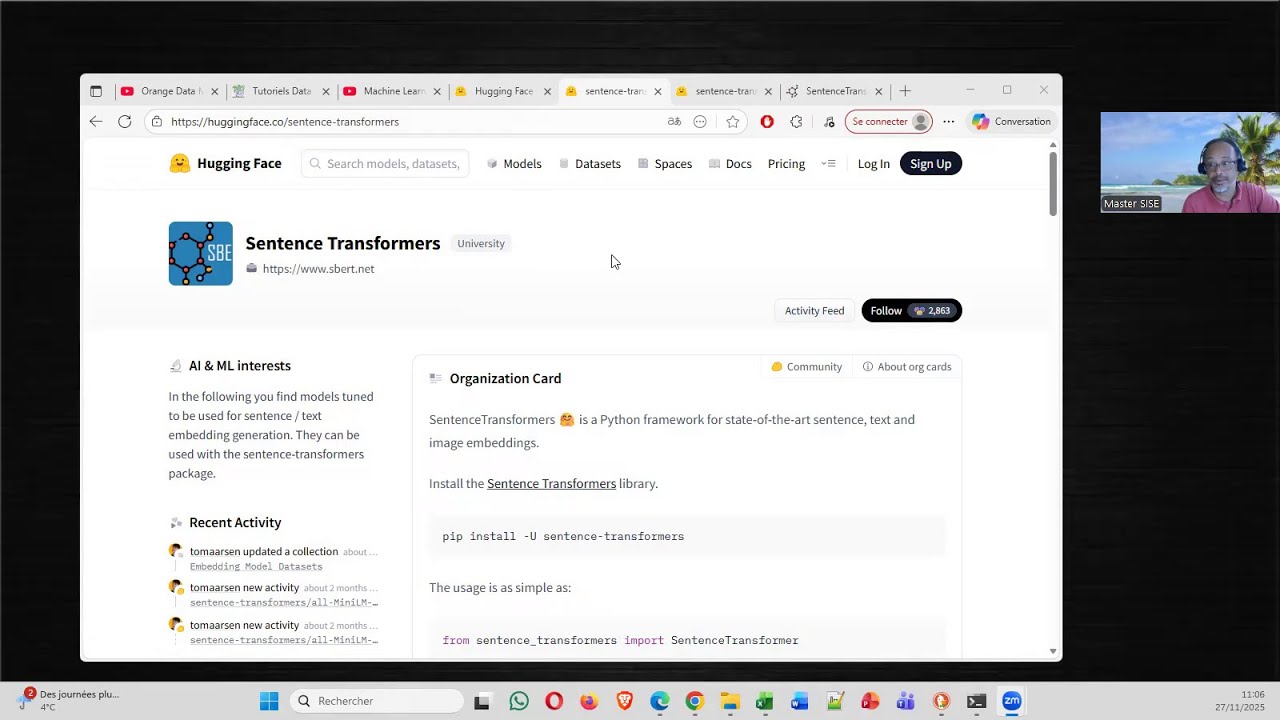Screen dimensions: 1280x720
Task: Focus the Search models, datasets field
Action: pyautogui.click(x=385, y=164)
